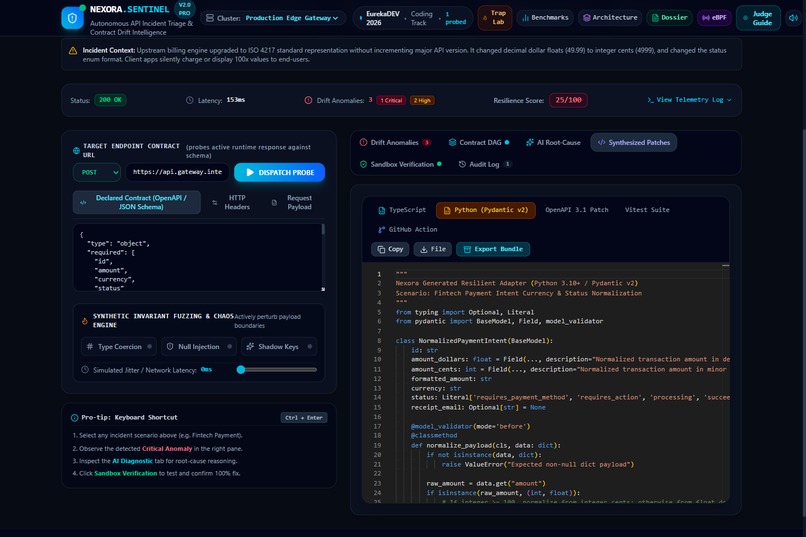The height and width of the screenshot is (537, 806).
Task: Click the 1 probed counter in header
Action: tap(455, 18)
